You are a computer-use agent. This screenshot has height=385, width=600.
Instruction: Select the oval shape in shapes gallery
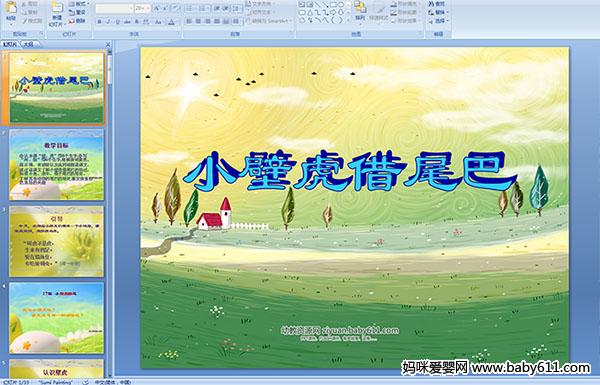[341, 5]
